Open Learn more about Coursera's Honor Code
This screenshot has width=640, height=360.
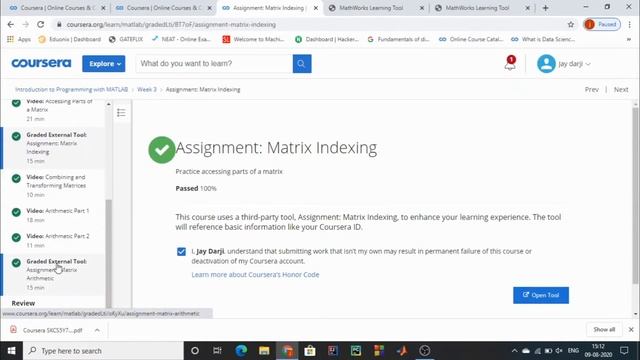click(x=255, y=275)
